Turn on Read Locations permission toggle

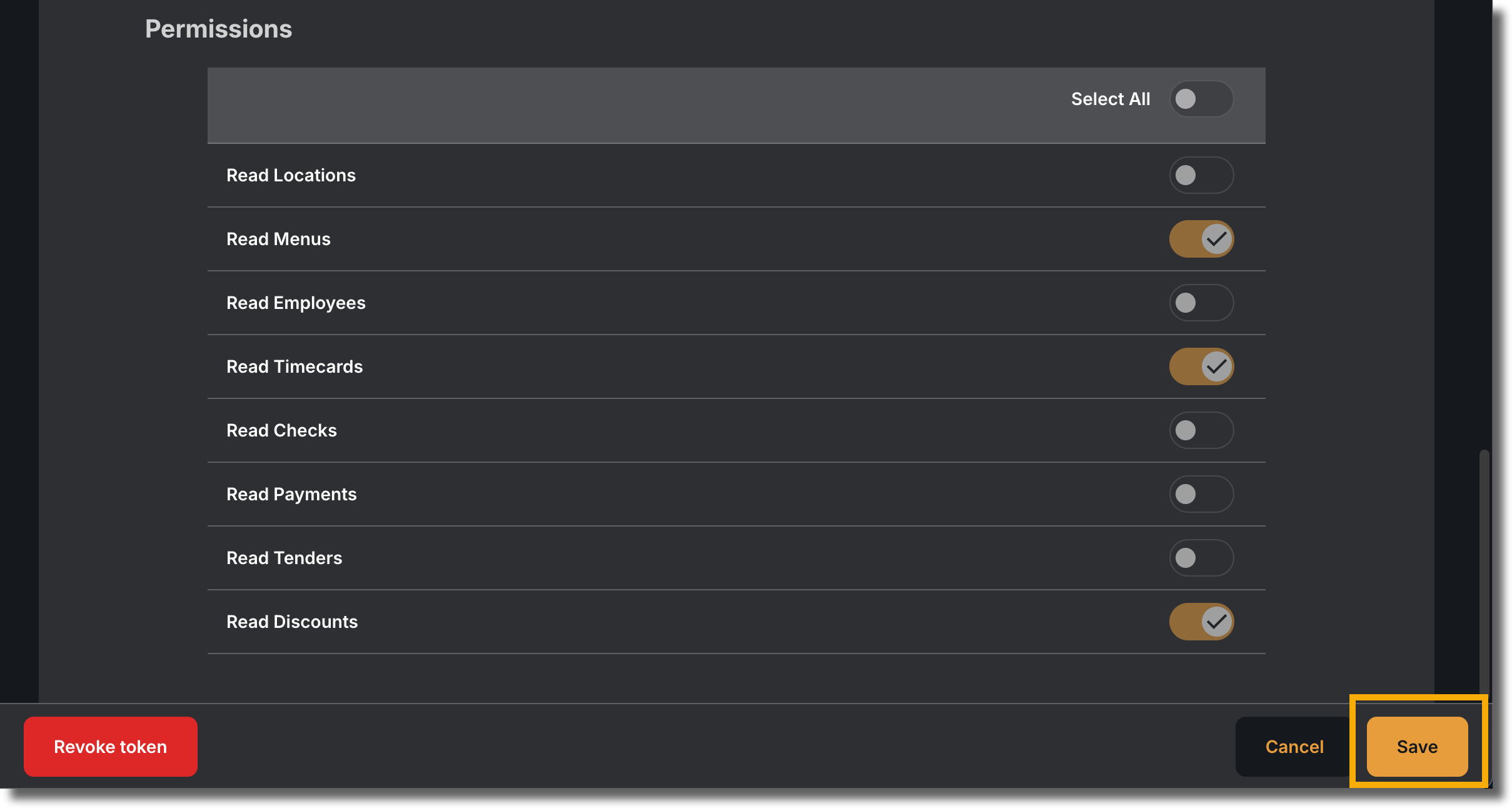pos(1201,175)
